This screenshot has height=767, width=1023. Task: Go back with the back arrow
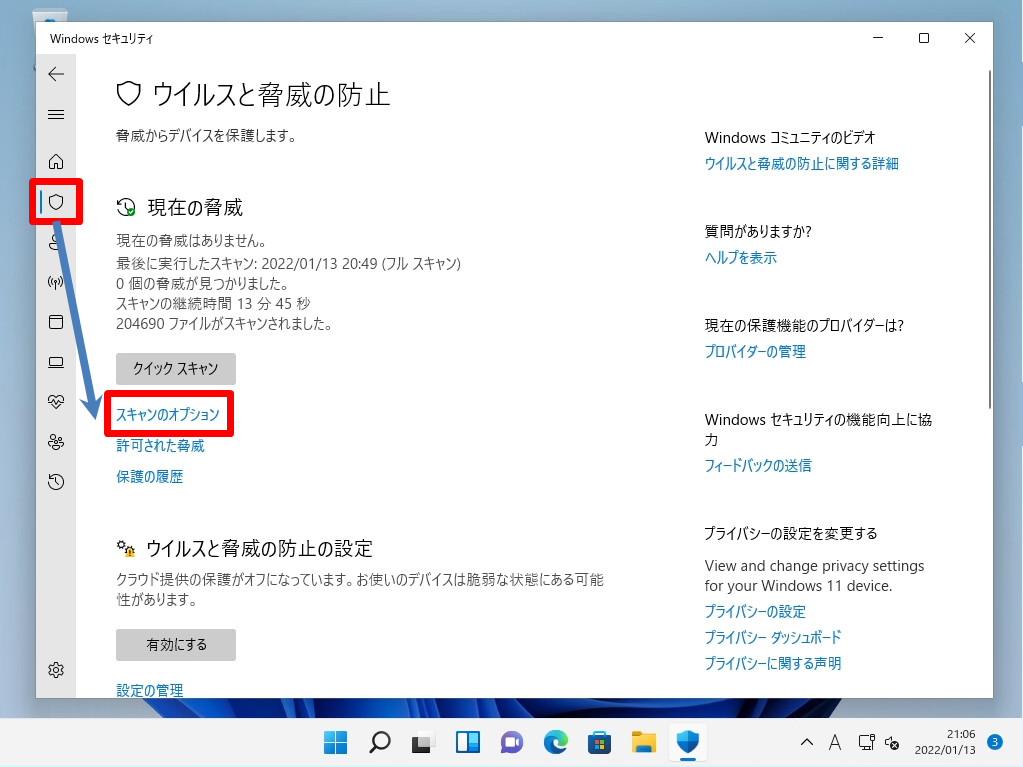pos(56,74)
